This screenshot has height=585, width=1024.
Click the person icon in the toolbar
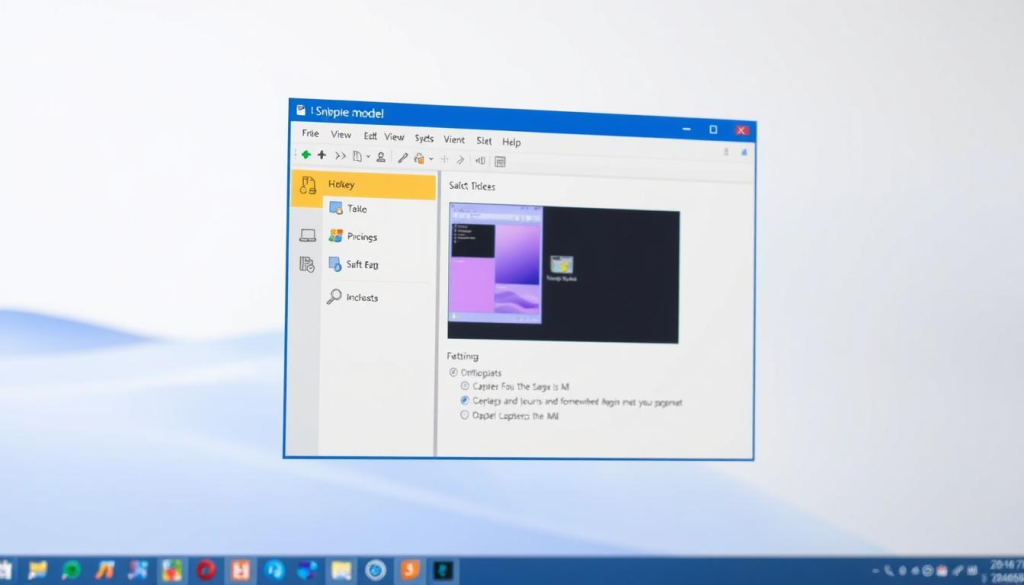[381, 157]
